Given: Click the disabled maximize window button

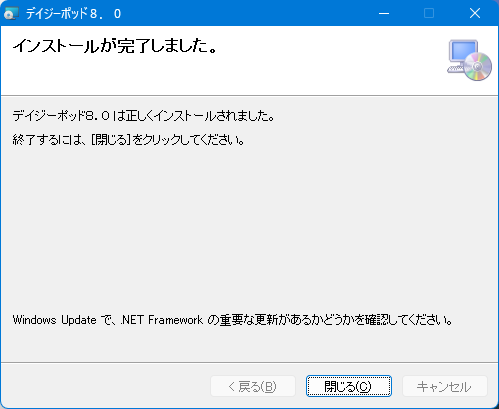Looking at the screenshot, I should [429, 13].
